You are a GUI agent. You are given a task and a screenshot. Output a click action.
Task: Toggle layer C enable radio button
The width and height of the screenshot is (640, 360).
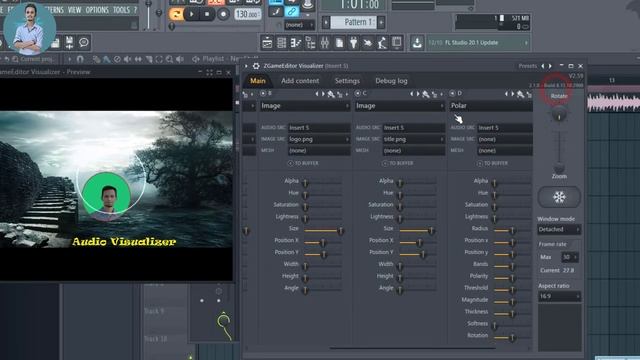point(358,93)
